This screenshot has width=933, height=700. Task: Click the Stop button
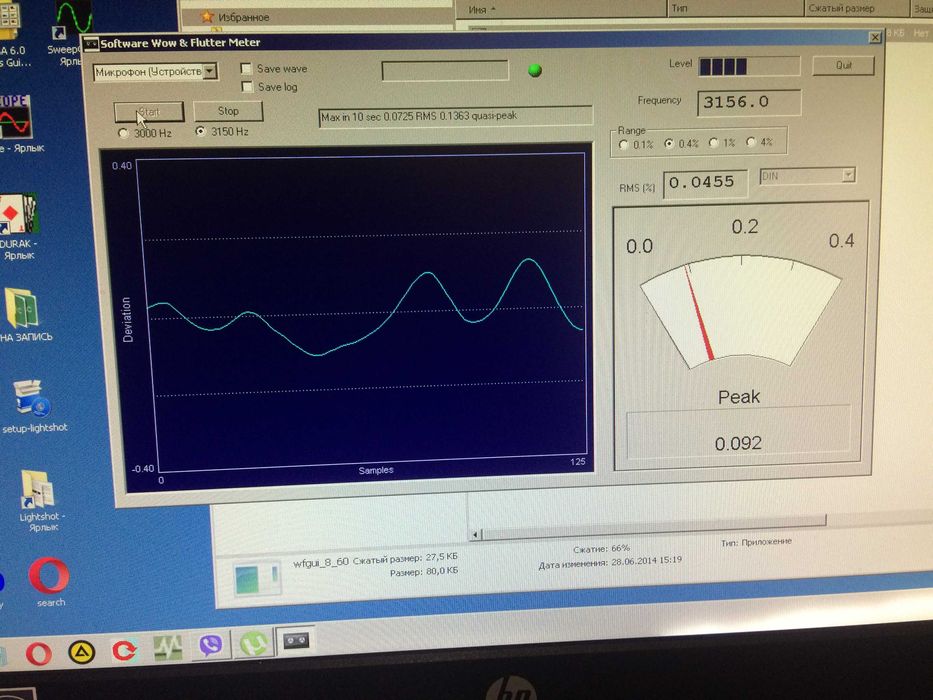click(x=228, y=111)
